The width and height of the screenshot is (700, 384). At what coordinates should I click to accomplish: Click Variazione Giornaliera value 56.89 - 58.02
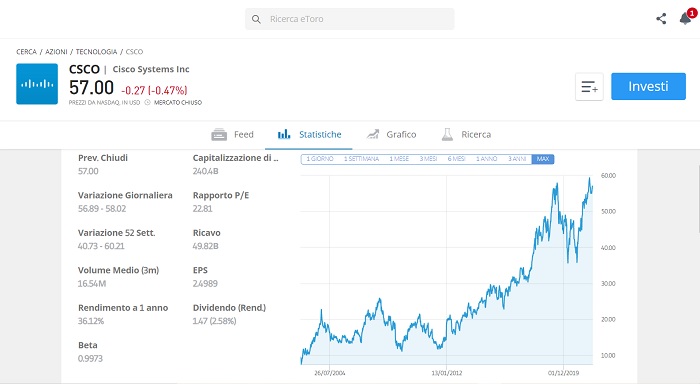point(102,209)
